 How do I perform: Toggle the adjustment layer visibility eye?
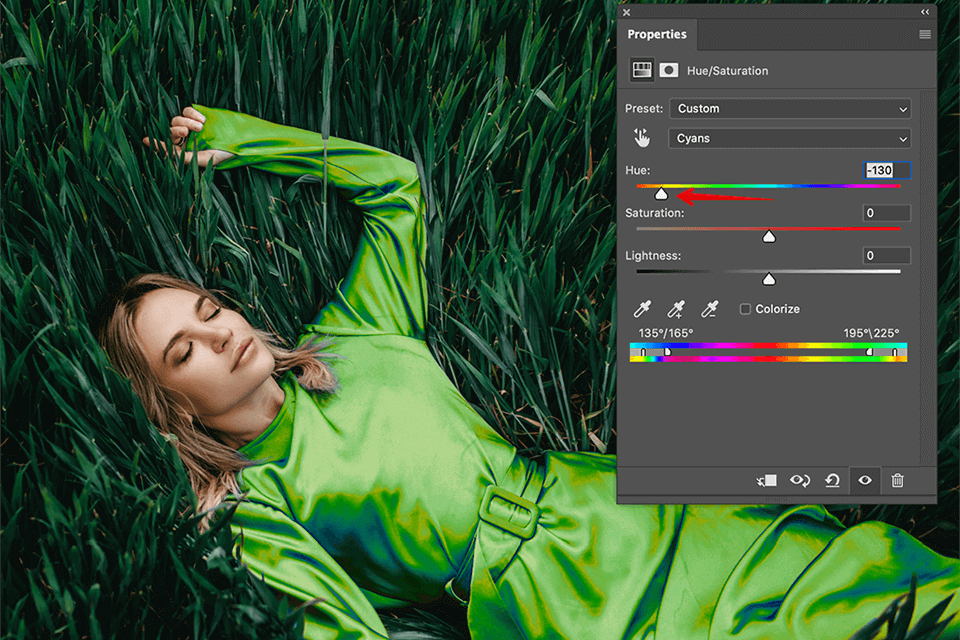coord(864,481)
